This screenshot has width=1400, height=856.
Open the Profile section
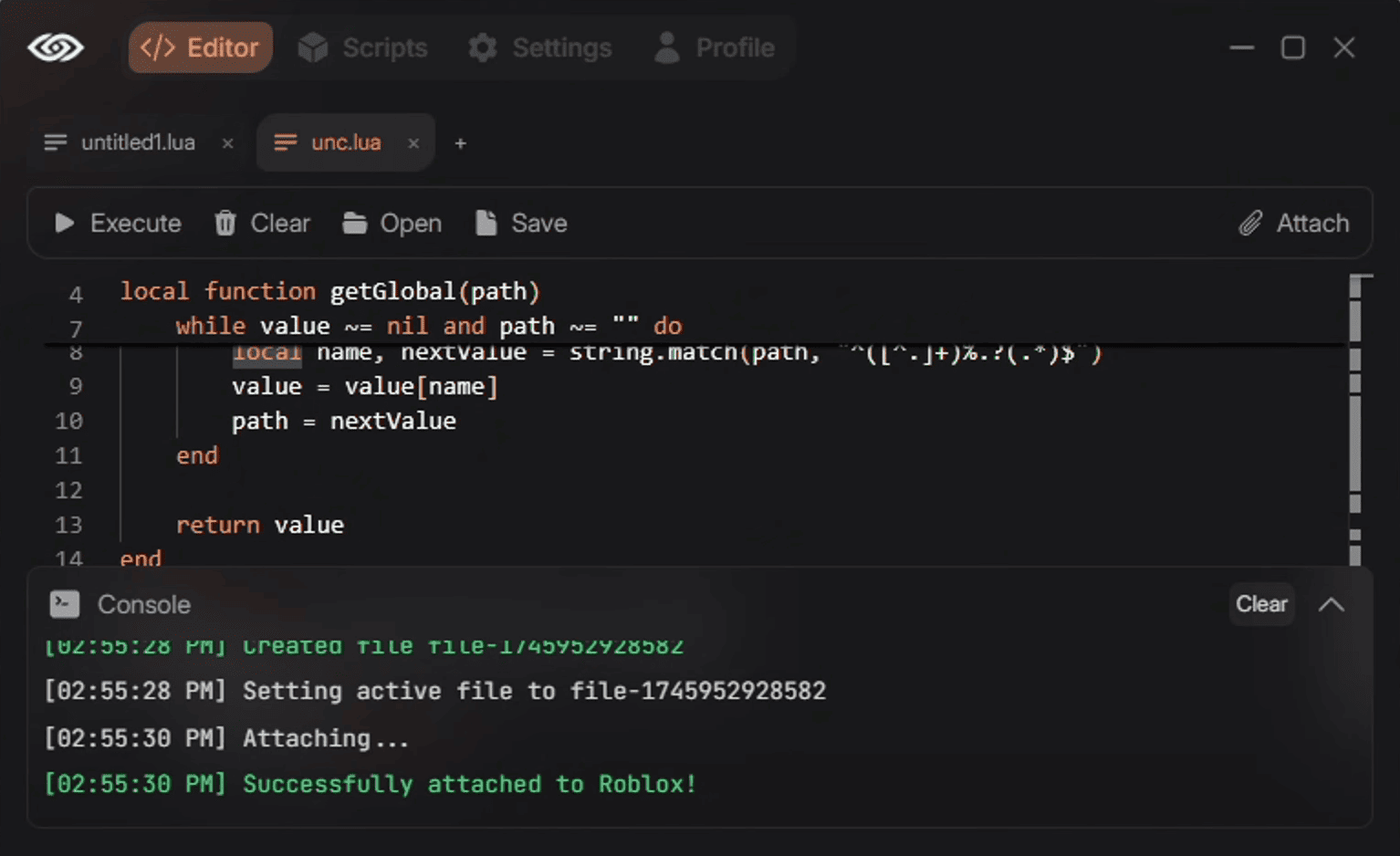pos(715,47)
